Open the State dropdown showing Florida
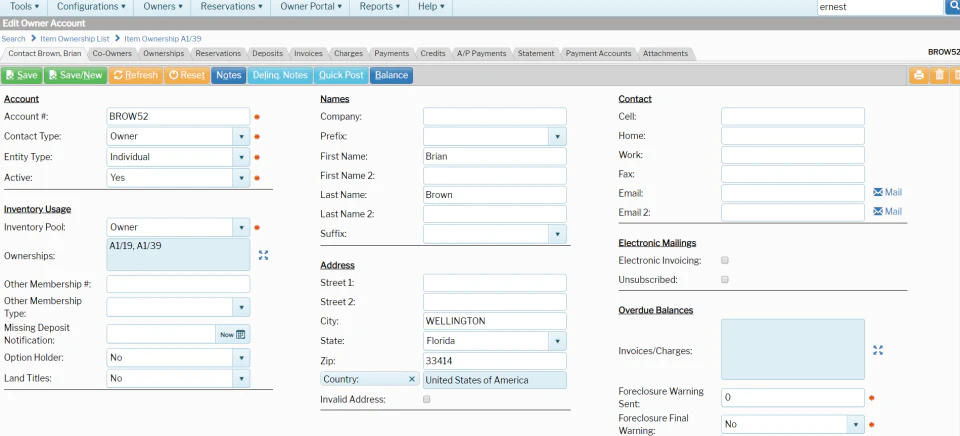960x436 pixels. [x=557, y=341]
